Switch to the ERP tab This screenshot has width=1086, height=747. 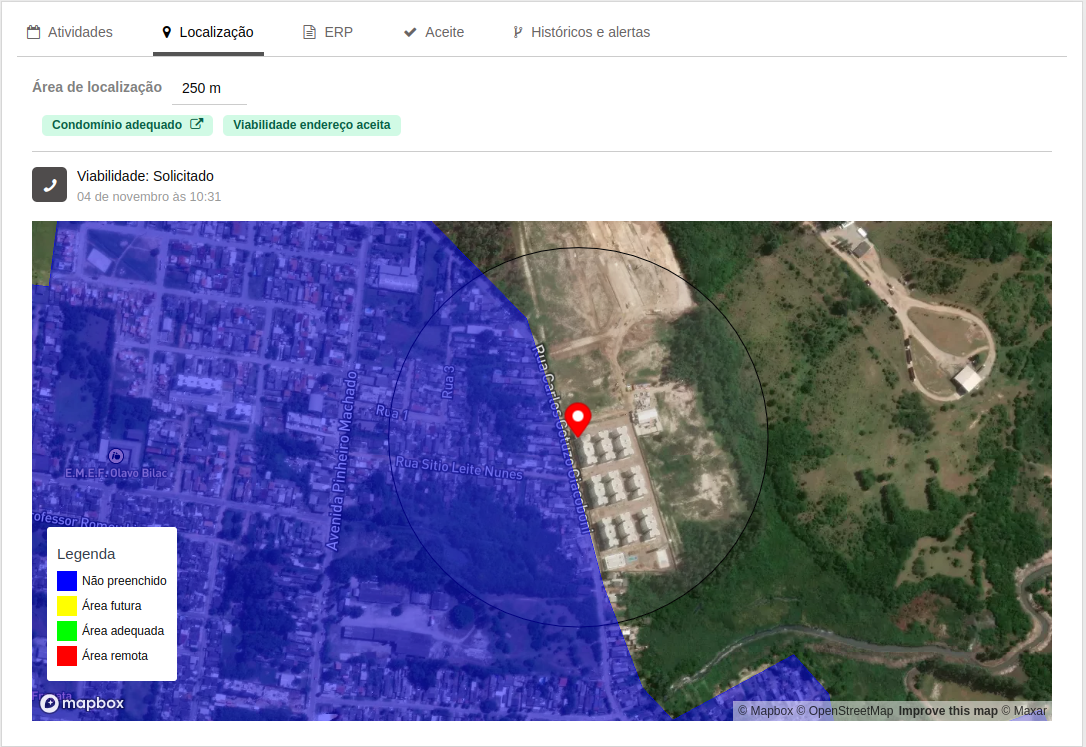[x=328, y=32]
